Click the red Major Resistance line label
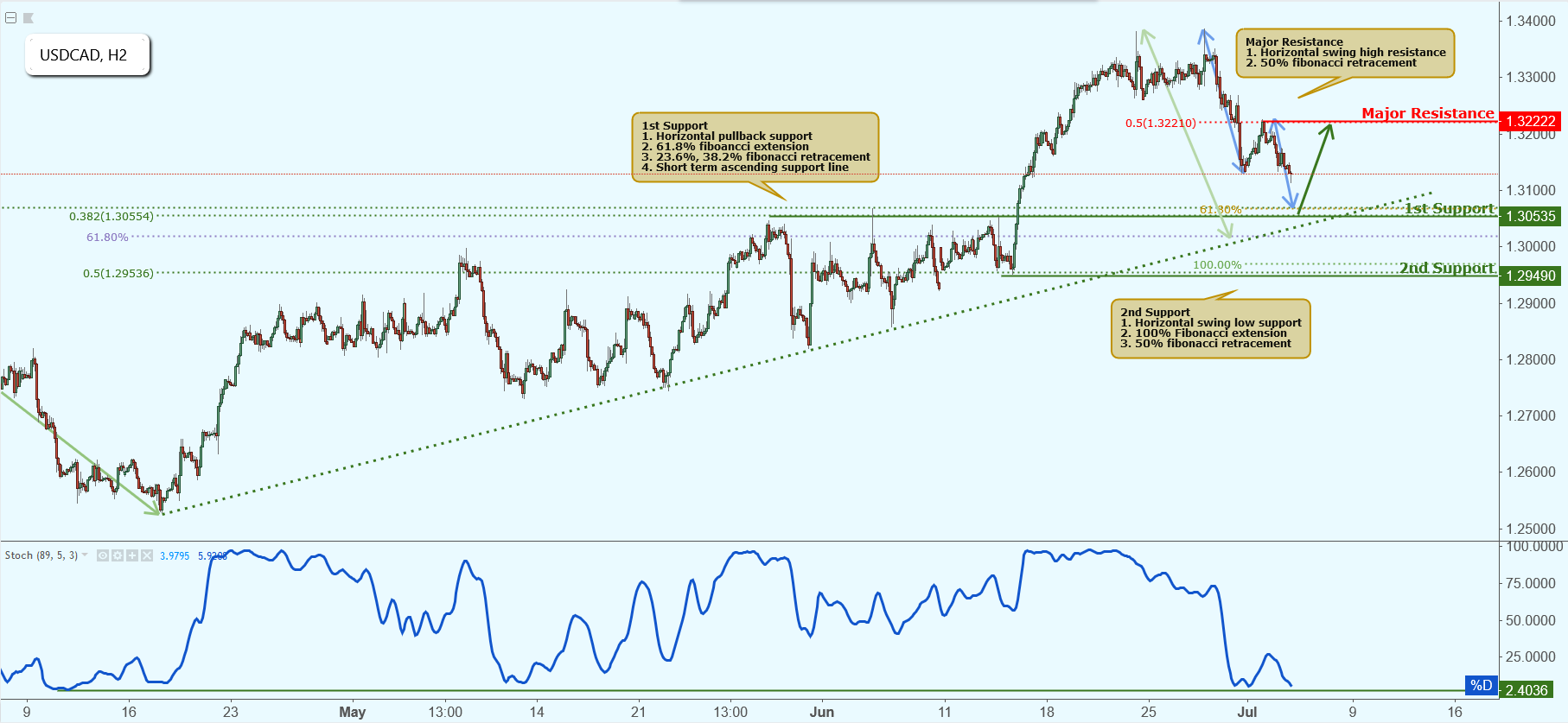Viewport: 1568px width, 723px height. 1427,113
